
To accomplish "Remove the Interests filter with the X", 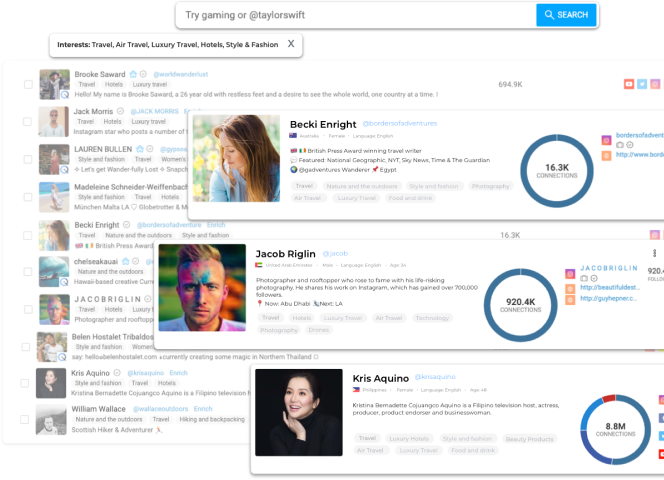I will (291, 44).
